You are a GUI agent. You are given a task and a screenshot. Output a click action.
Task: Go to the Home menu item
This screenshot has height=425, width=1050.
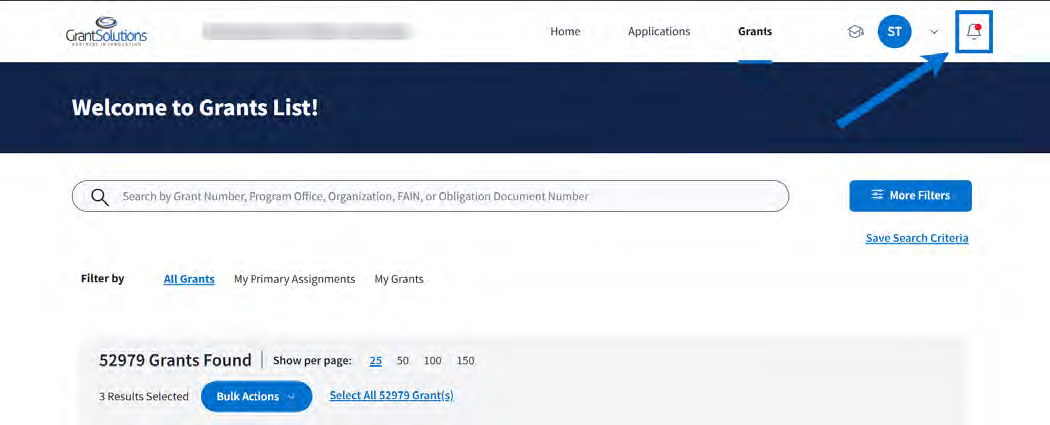pos(565,32)
